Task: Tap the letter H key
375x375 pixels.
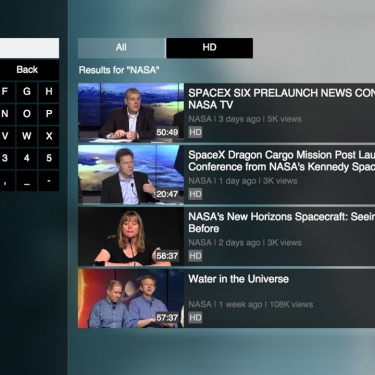Action: pyautogui.click(x=49, y=91)
